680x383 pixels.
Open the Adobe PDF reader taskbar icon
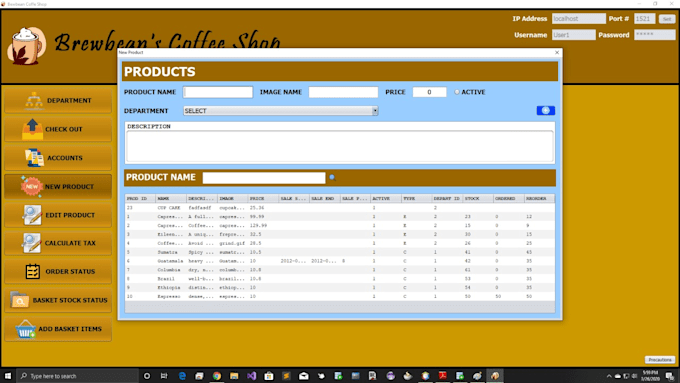442,376
